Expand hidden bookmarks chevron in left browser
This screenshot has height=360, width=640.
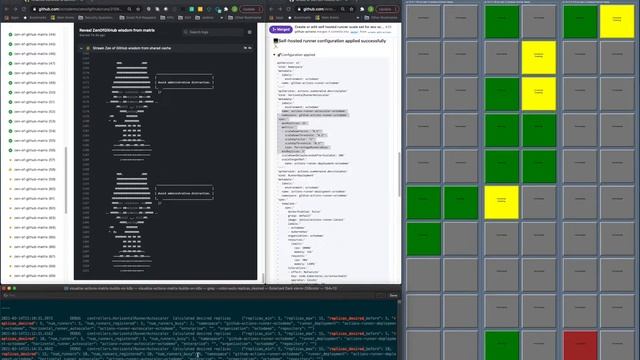pyautogui.click(x=222, y=18)
